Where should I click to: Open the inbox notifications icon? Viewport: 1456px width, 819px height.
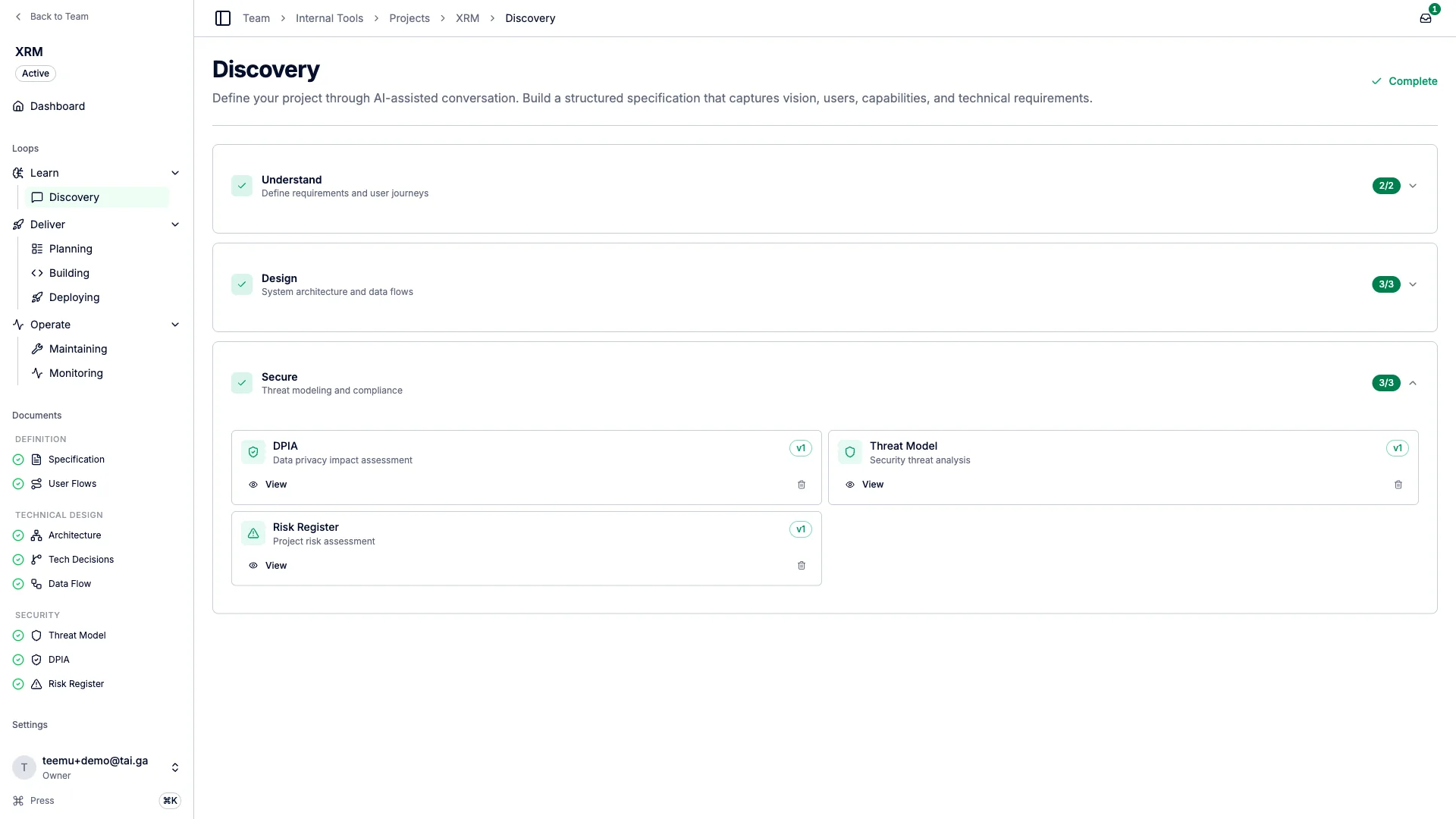tap(1426, 18)
